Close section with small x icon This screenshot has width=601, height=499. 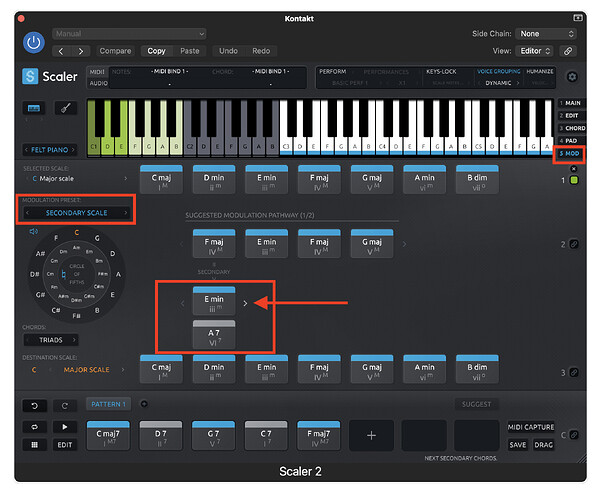pyautogui.click(x=574, y=169)
